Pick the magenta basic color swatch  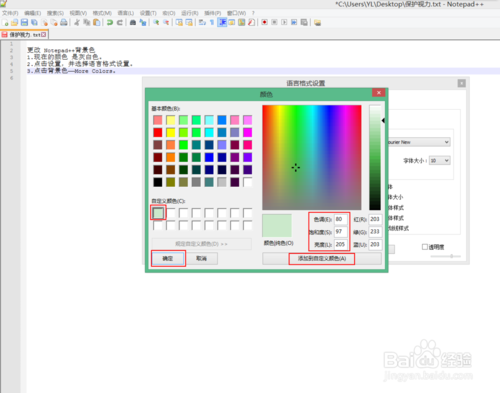247,132
